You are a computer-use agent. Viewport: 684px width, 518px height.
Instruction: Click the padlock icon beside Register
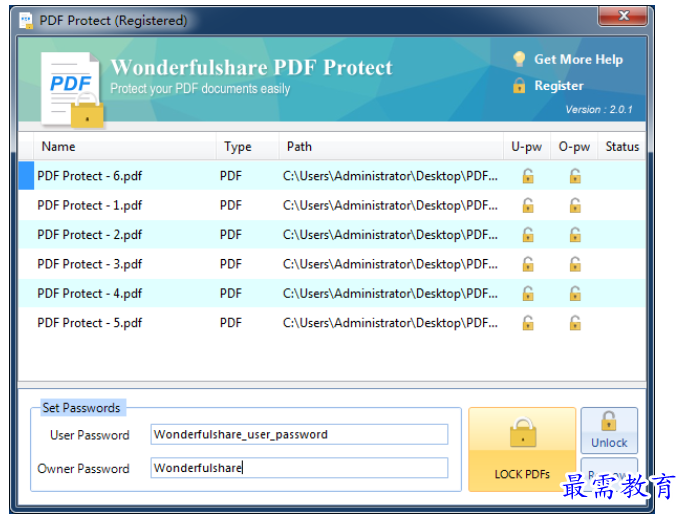point(519,86)
